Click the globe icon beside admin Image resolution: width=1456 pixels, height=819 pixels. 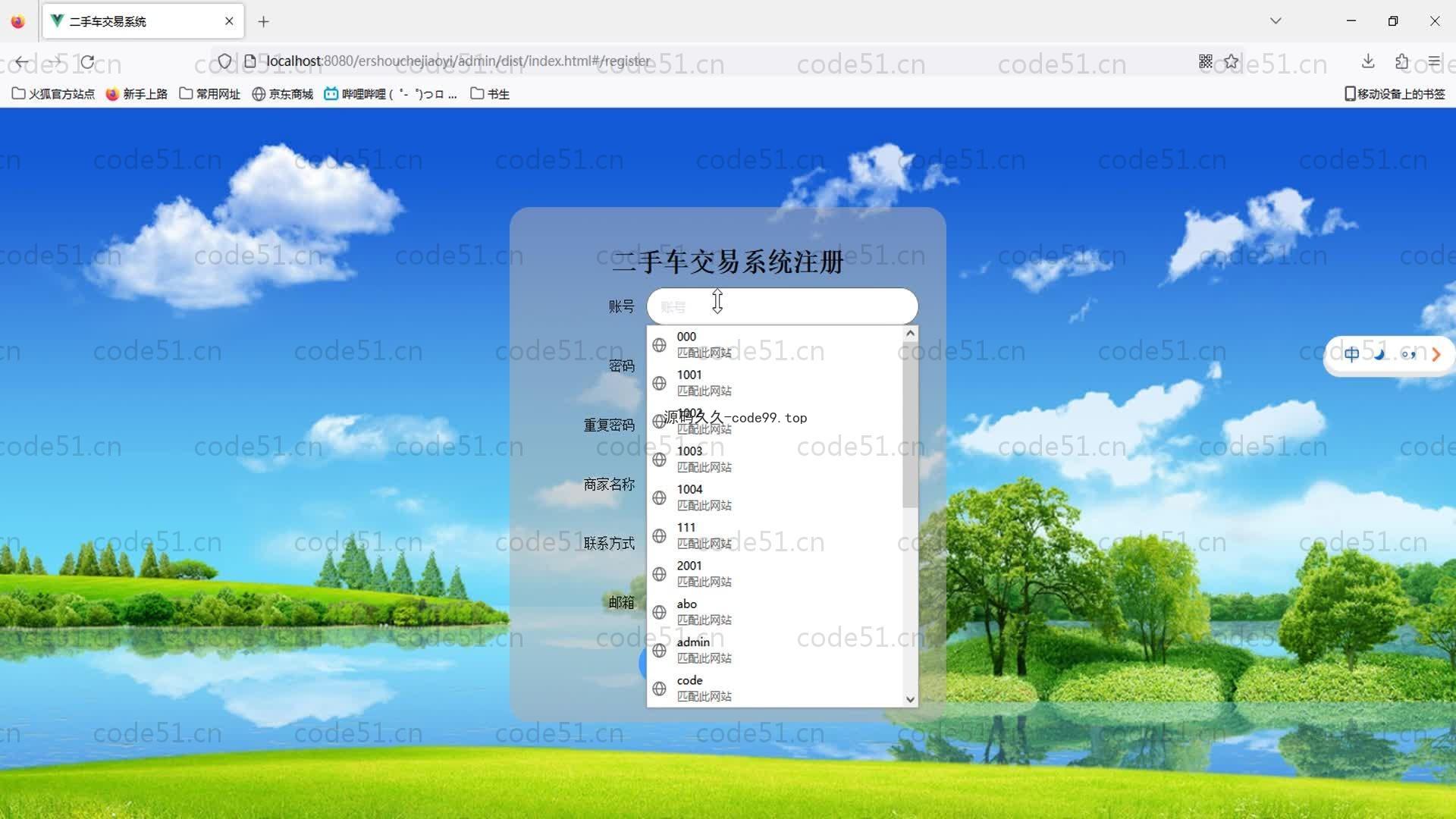659,651
